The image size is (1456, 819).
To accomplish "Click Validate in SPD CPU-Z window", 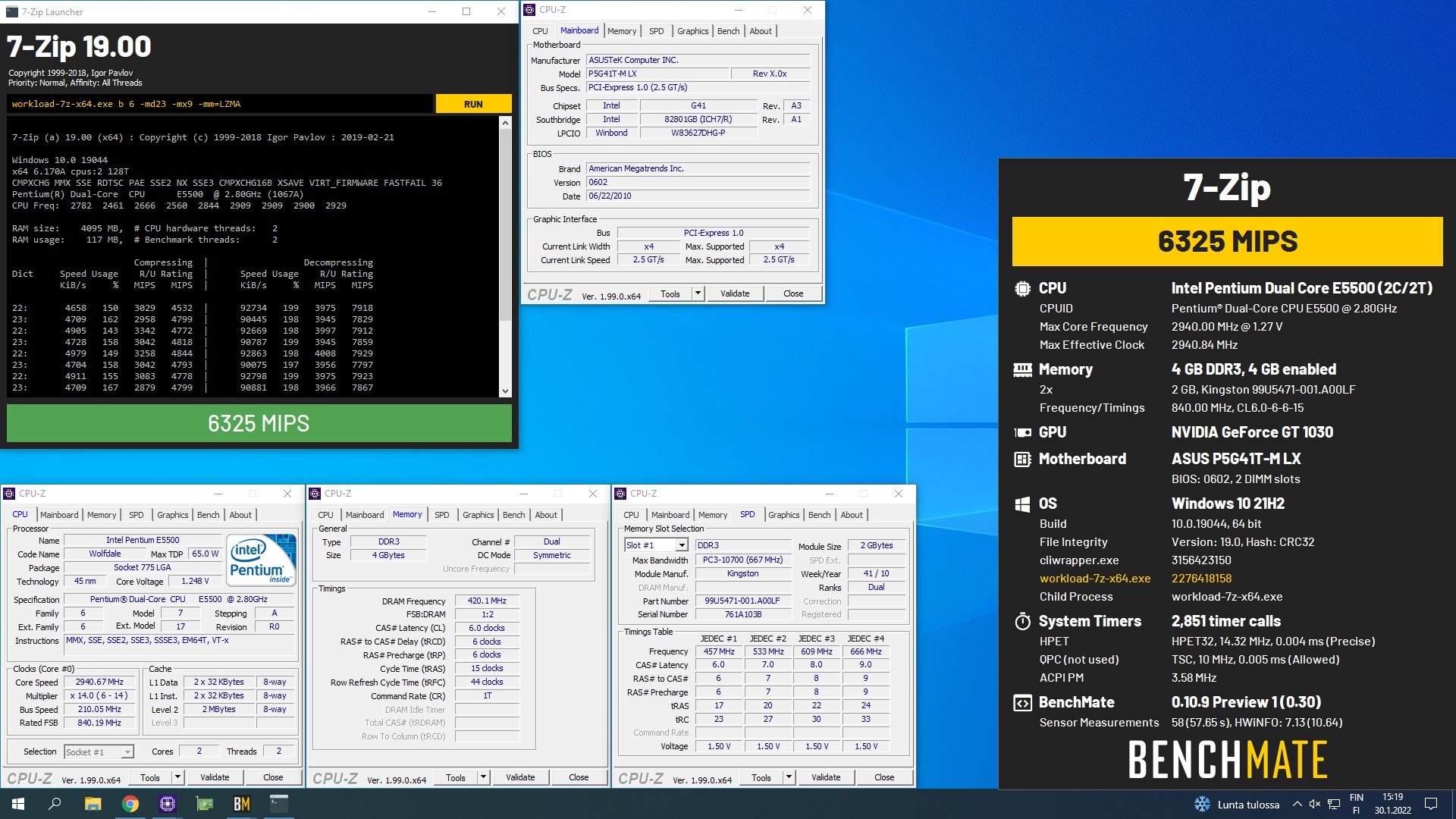I will [x=826, y=777].
